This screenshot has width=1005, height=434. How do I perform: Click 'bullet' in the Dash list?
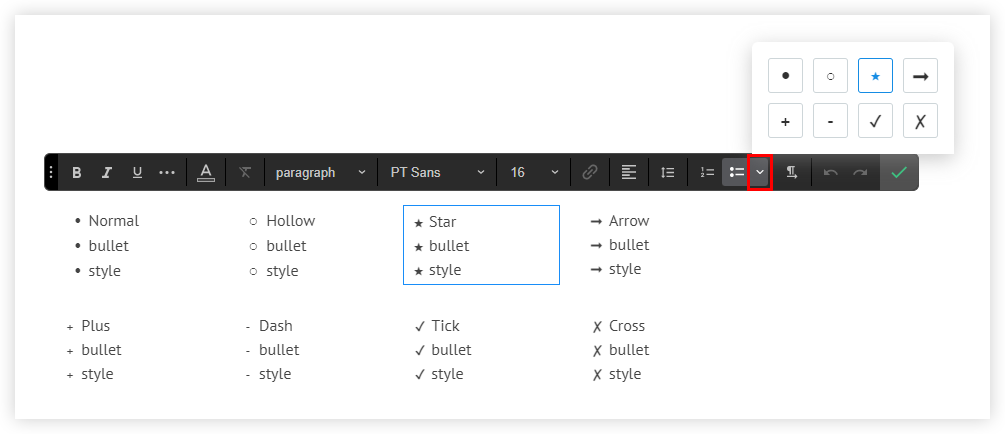(279, 350)
